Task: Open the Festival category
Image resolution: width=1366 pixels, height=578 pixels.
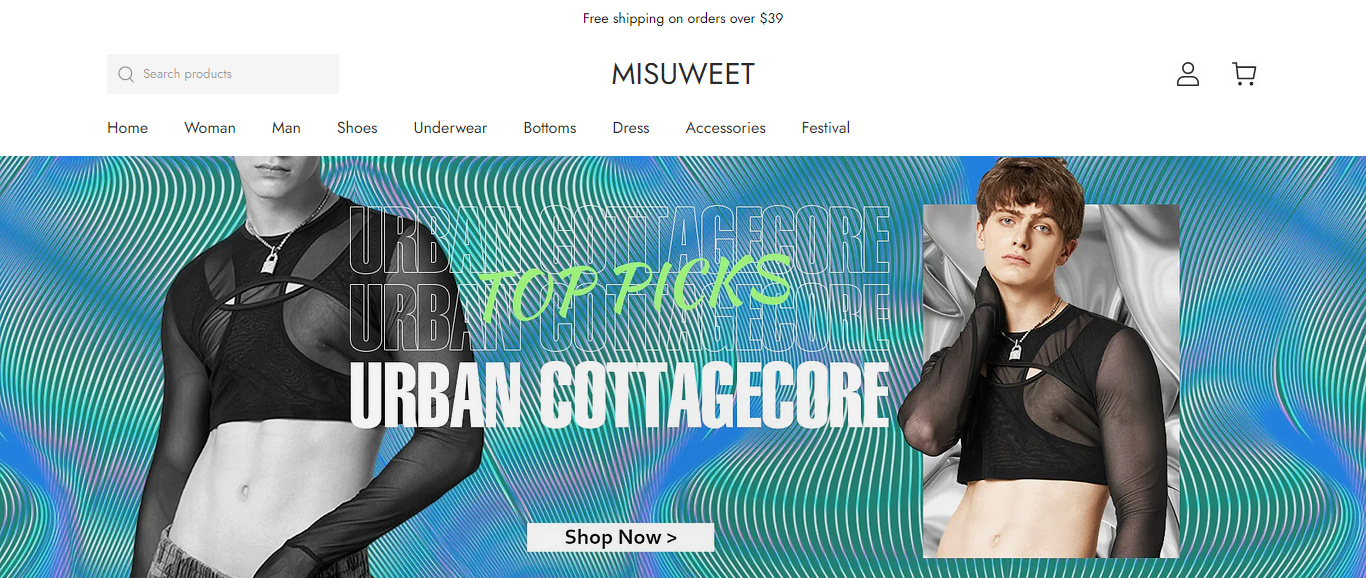Action: (x=826, y=128)
